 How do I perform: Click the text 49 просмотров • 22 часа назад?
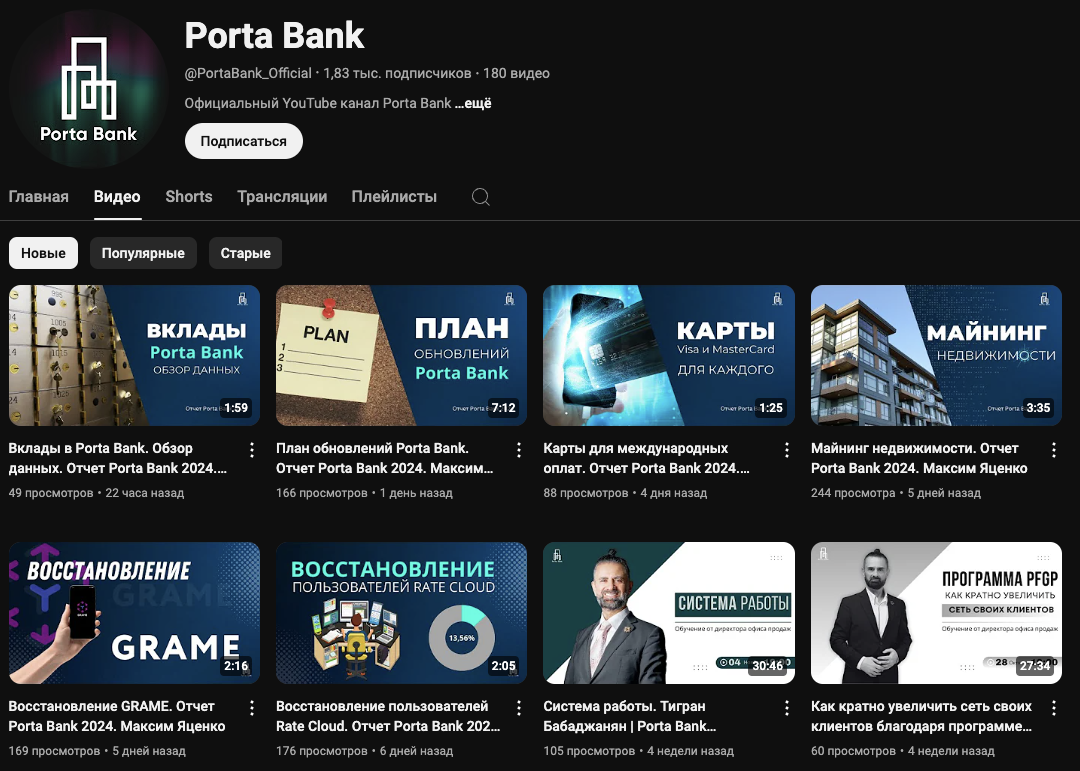(96, 493)
